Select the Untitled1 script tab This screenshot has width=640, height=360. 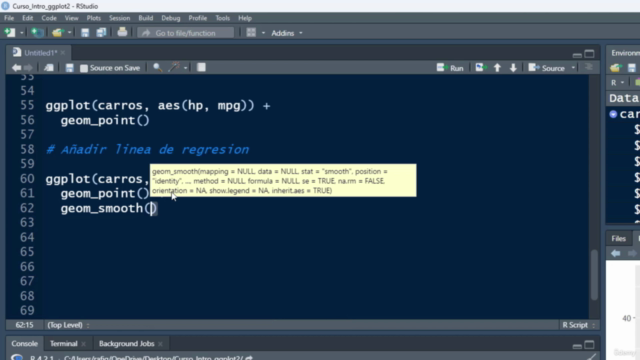pos(40,53)
